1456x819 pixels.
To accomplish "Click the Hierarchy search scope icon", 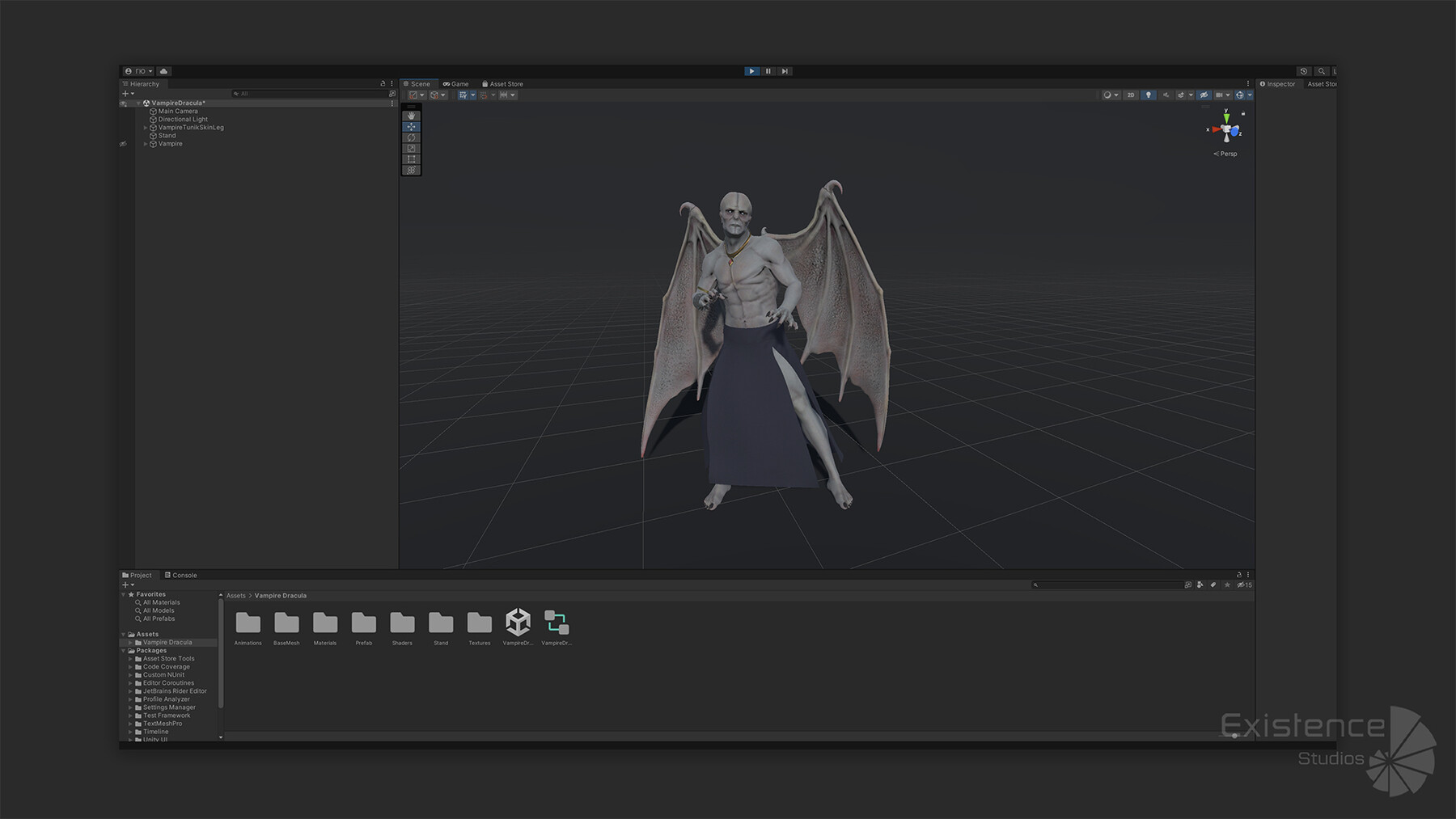I will (x=392, y=94).
